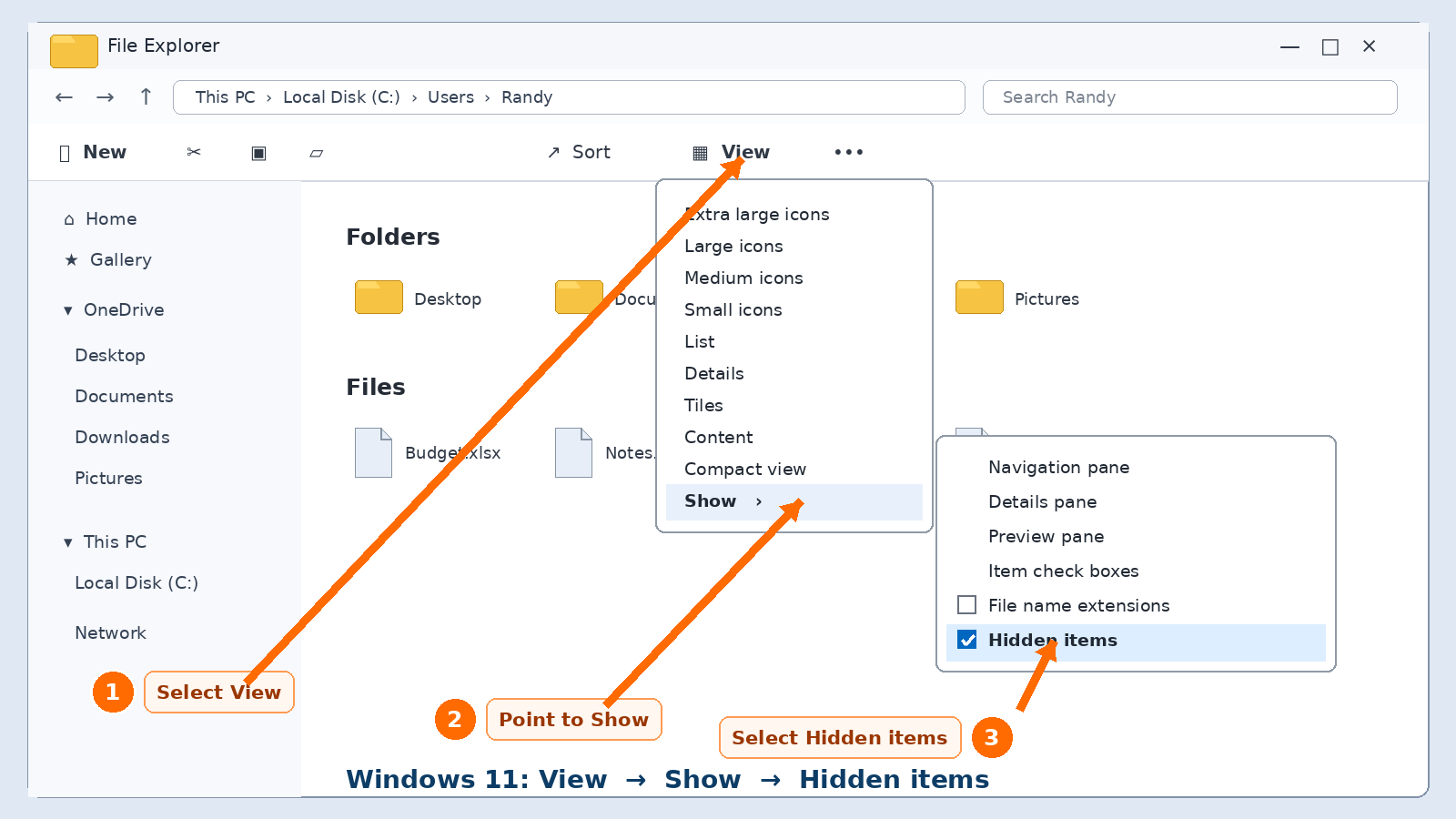This screenshot has width=1456, height=819.
Task: Open Local Disk (C:) in sidebar
Action: (136, 583)
